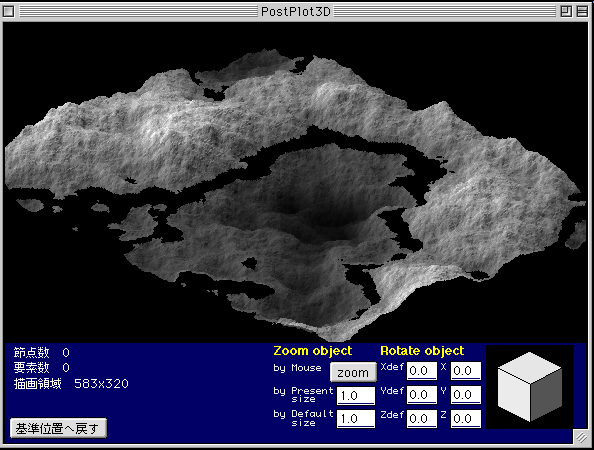Click the window zoom box icon
Viewport: 594px width, 450px height.
pos(566,11)
